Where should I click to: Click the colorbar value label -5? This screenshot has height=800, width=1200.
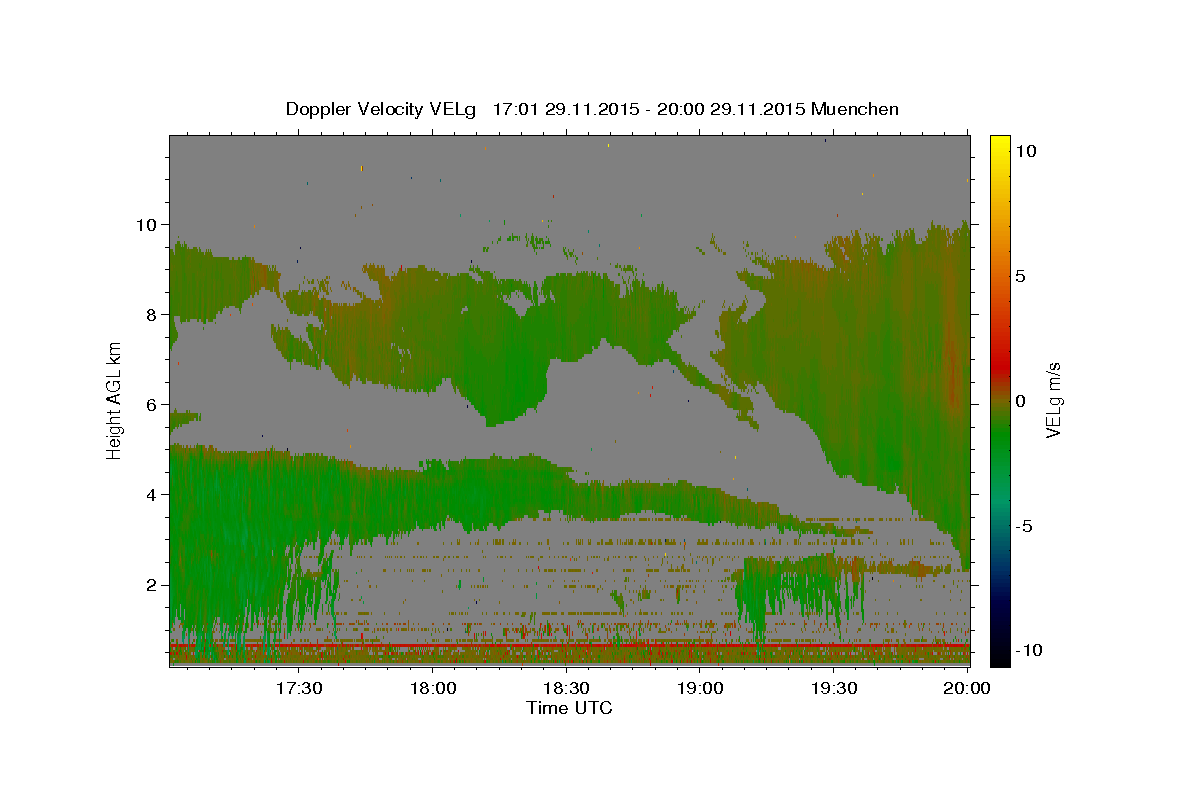[x=1024, y=525]
